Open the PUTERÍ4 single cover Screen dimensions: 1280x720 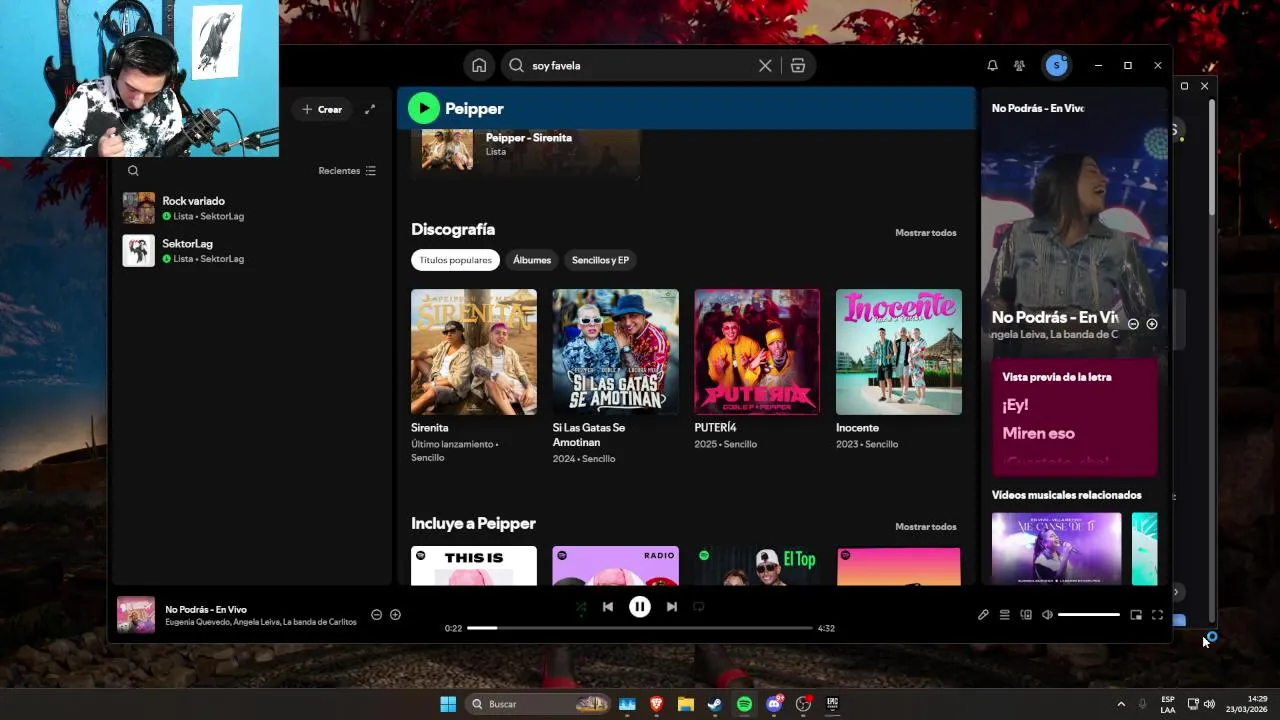click(757, 352)
